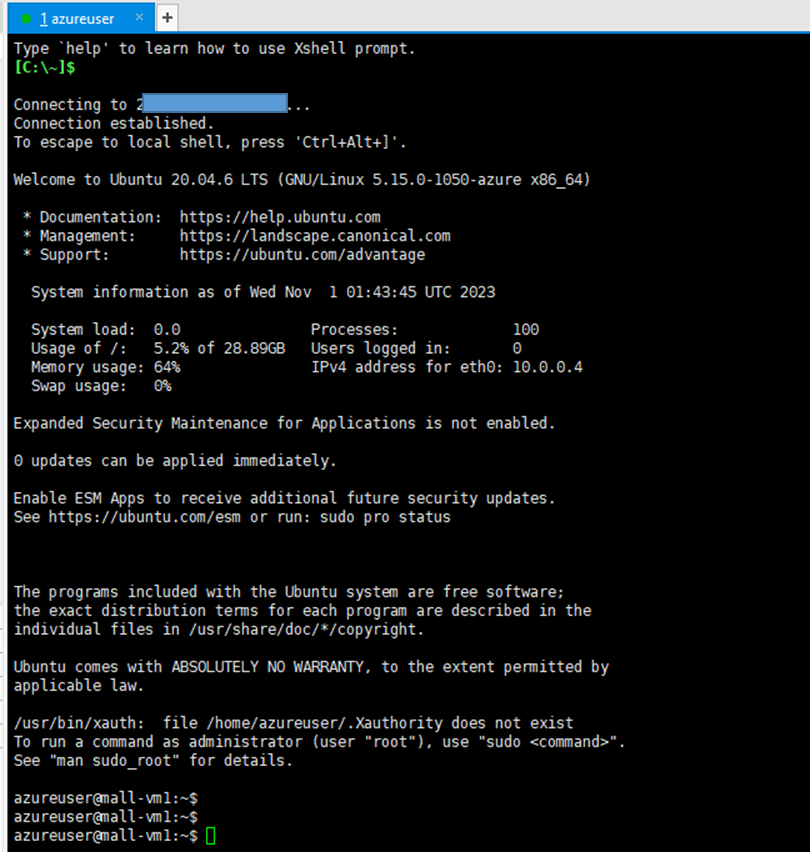Click the 'Welcome to Ubuntu 20.04.6 LTS' line

[x=302, y=180]
